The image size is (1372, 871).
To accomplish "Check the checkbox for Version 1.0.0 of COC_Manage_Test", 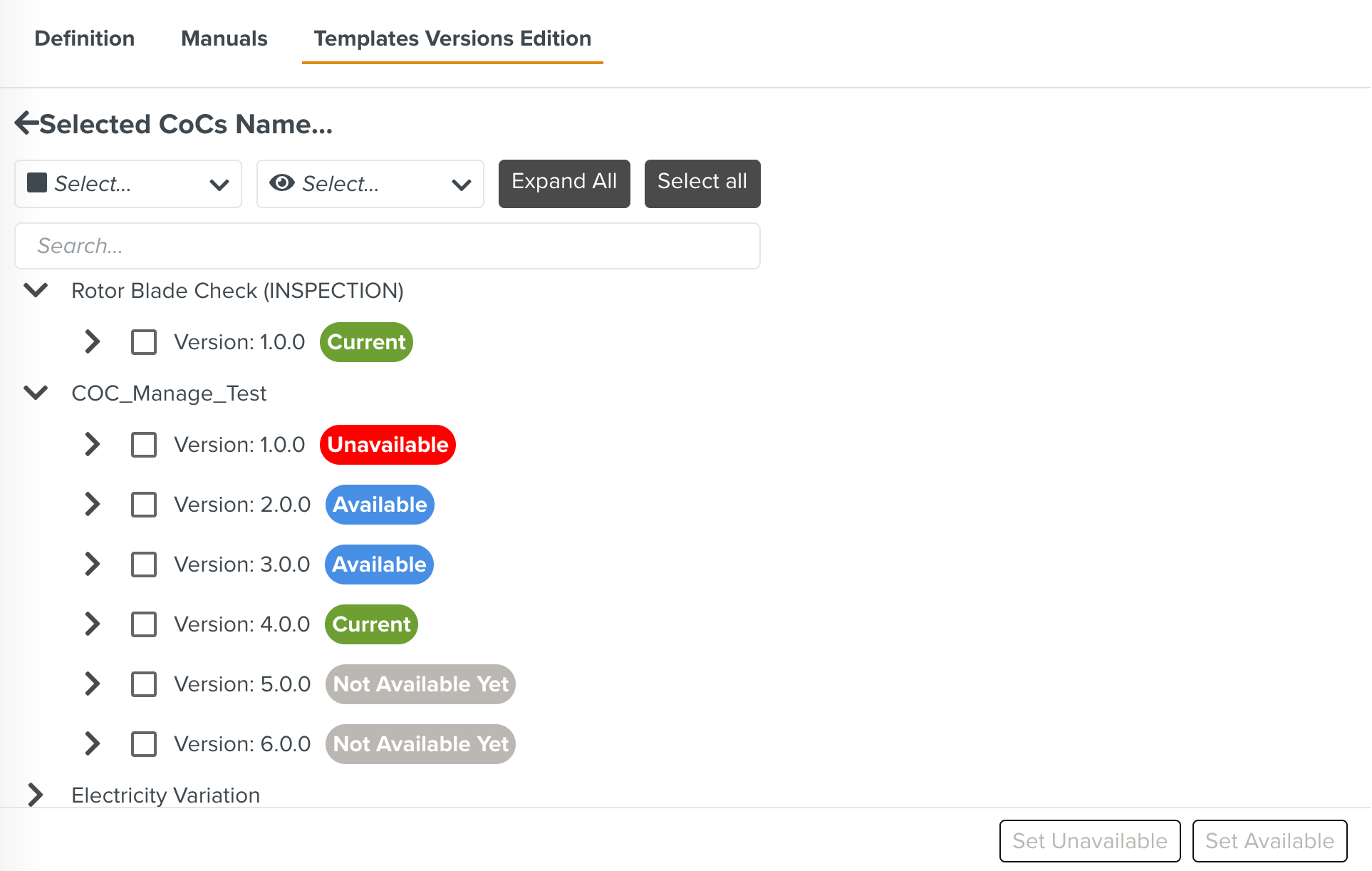I will (143, 444).
